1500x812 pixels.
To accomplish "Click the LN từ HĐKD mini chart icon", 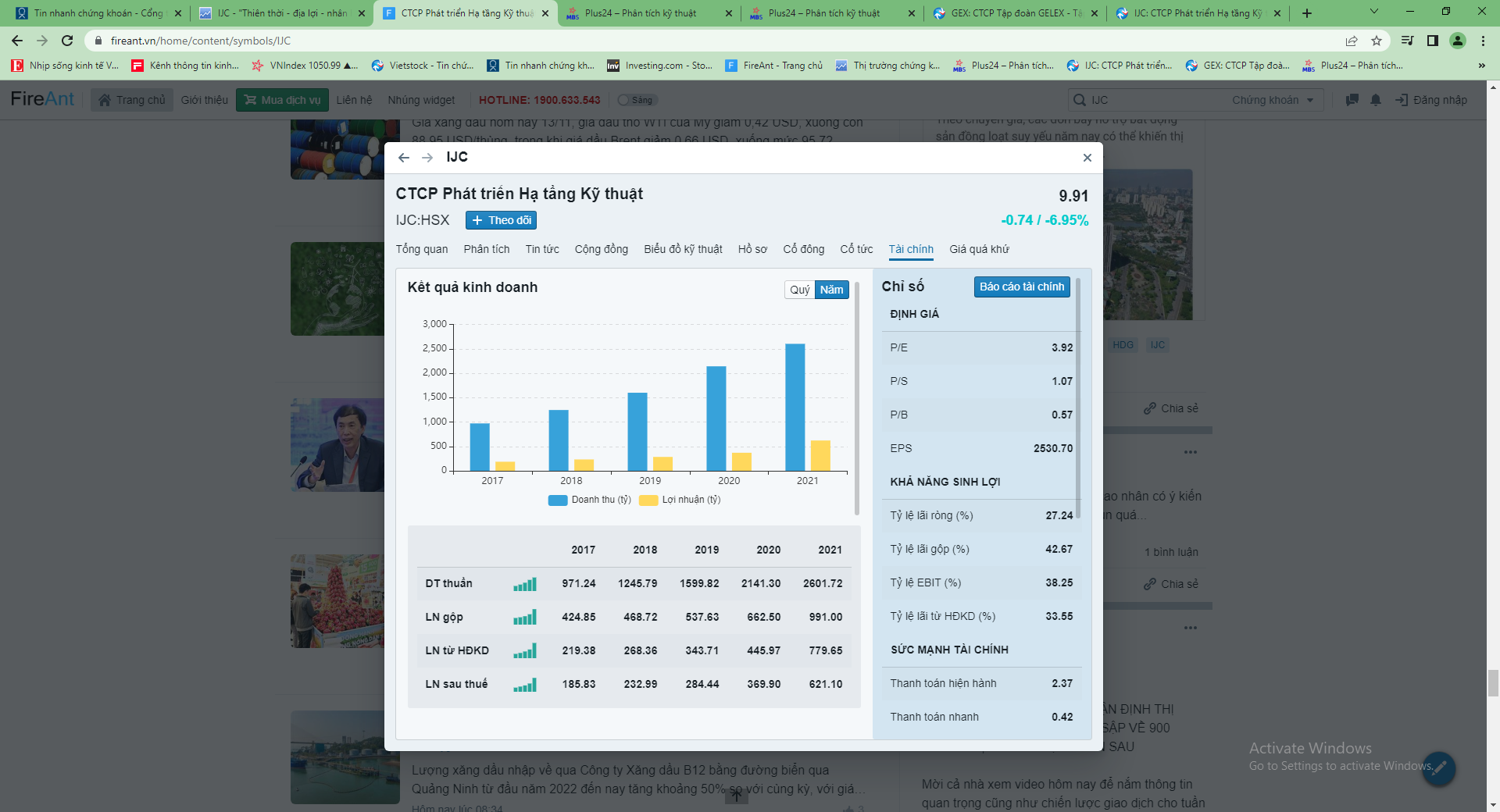I will click(525, 651).
